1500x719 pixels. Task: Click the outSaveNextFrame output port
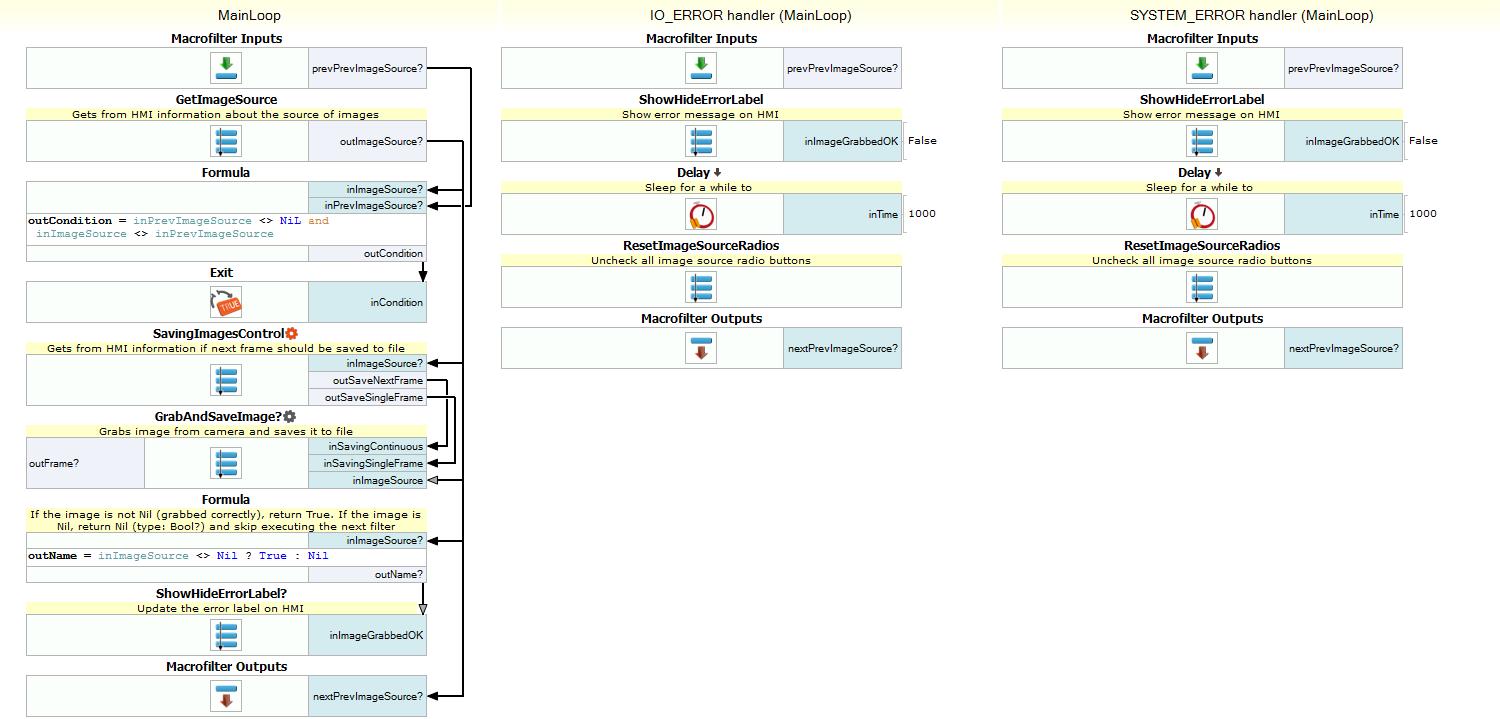pos(377,380)
